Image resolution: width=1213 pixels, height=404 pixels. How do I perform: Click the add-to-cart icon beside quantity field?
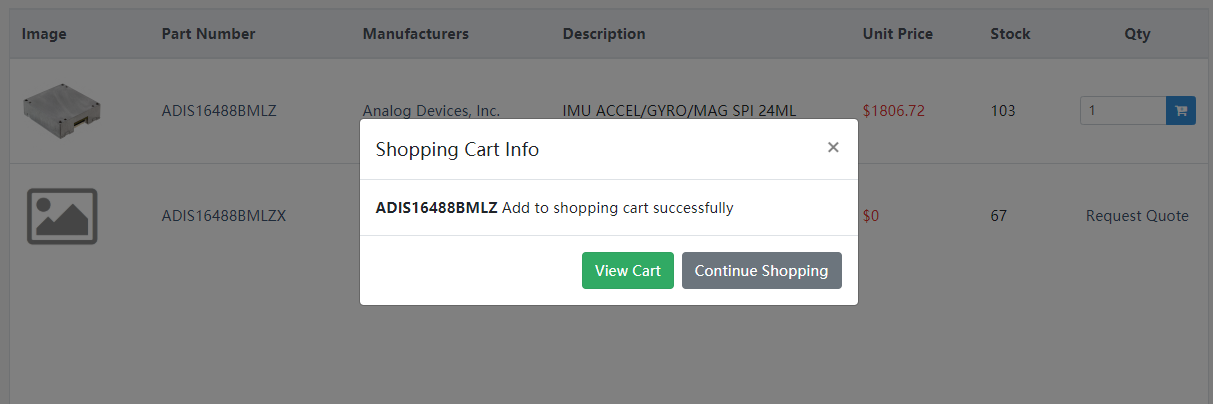[x=1181, y=111]
